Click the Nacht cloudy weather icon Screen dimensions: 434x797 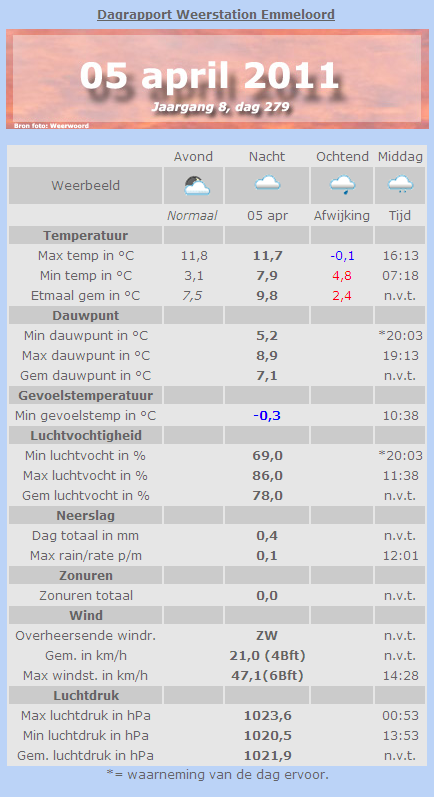click(267, 183)
